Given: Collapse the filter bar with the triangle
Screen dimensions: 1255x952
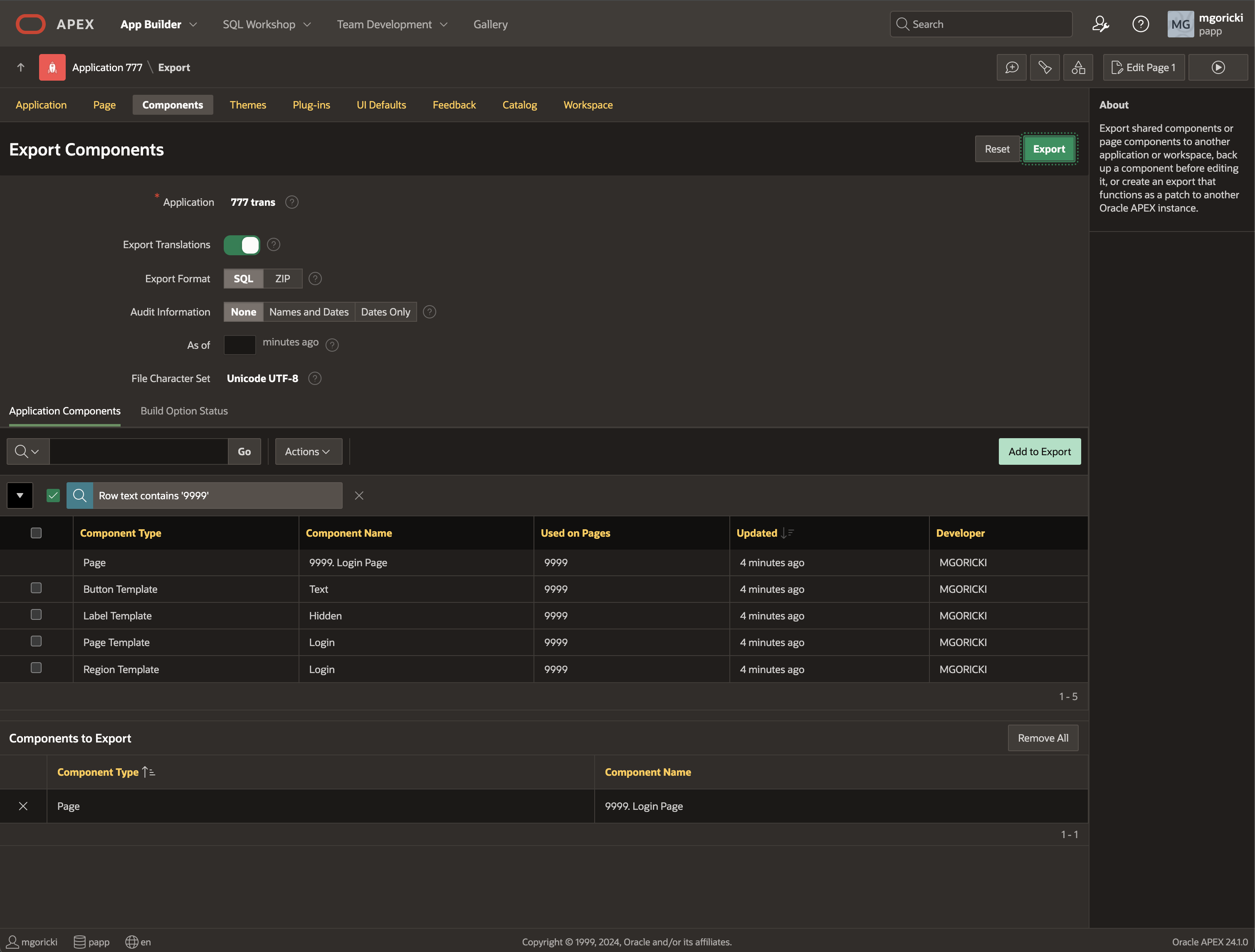Looking at the screenshot, I should pos(20,495).
